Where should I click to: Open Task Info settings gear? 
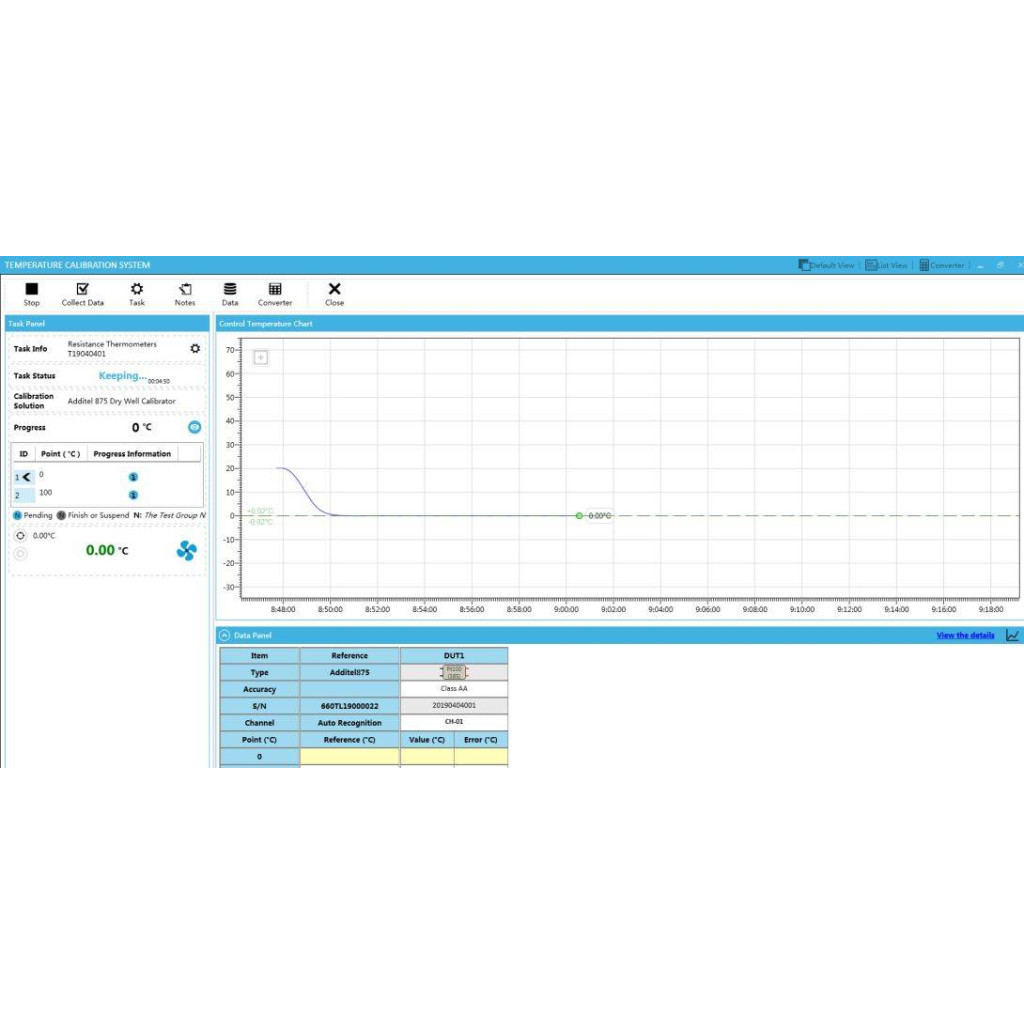click(x=195, y=349)
